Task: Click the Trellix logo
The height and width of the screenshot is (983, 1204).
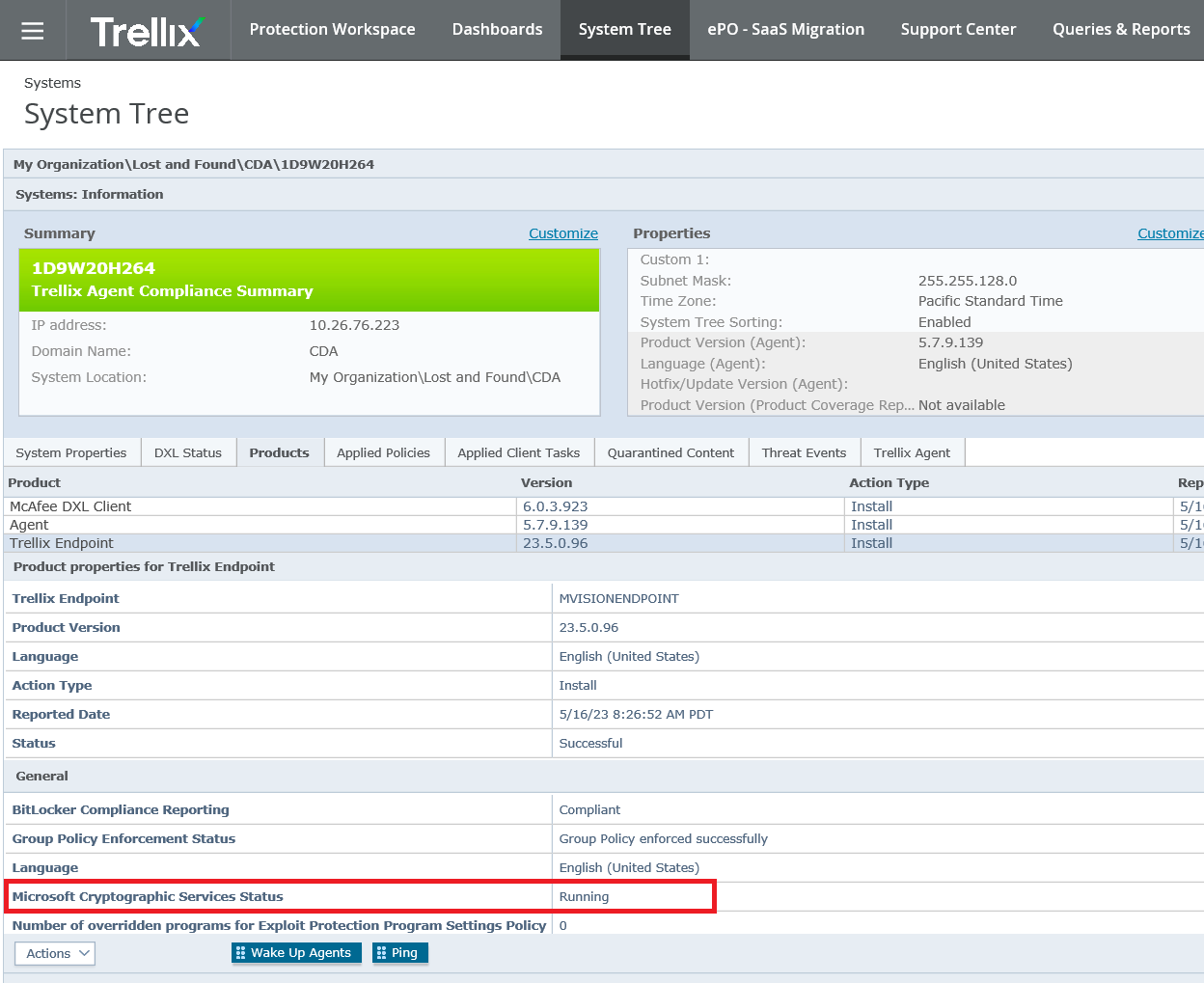Action: click(x=148, y=31)
